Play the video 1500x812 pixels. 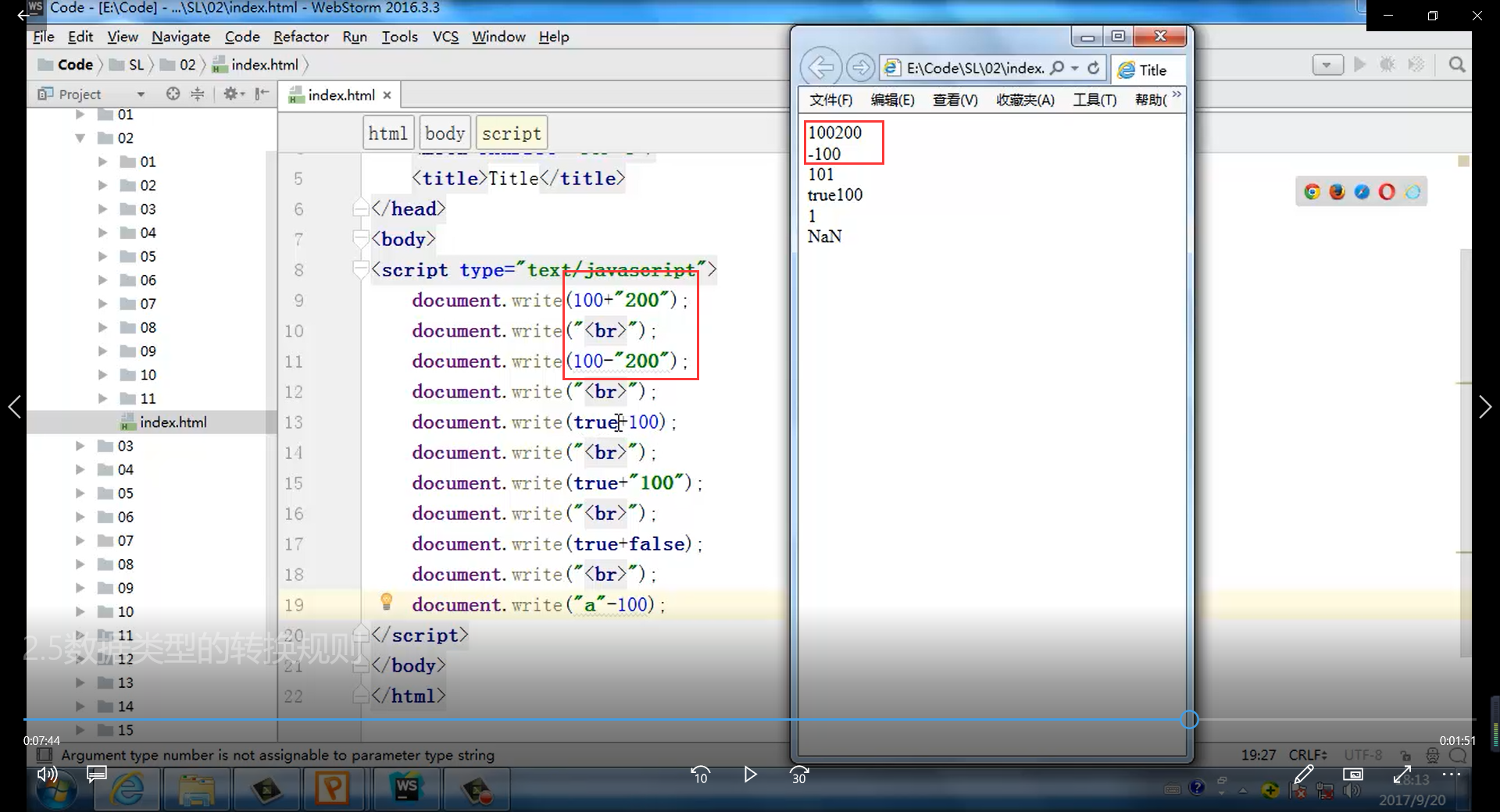coord(750,775)
